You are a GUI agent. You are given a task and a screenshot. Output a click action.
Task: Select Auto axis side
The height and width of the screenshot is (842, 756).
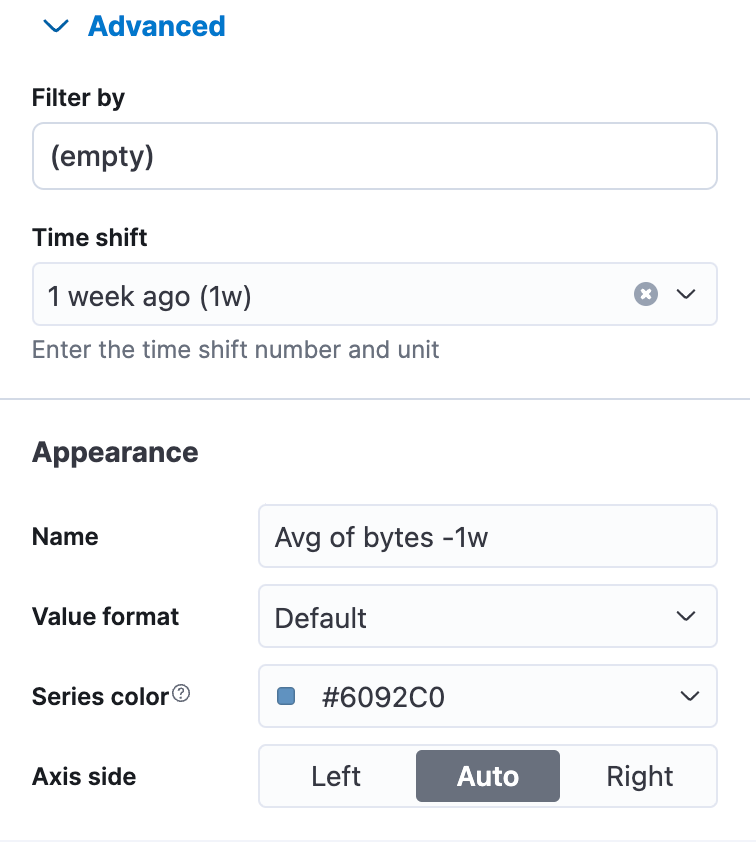pos(488,776)
